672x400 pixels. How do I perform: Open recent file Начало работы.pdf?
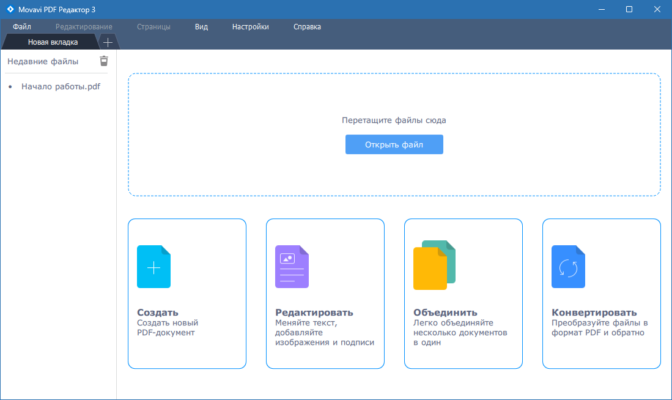coord(60,86)
